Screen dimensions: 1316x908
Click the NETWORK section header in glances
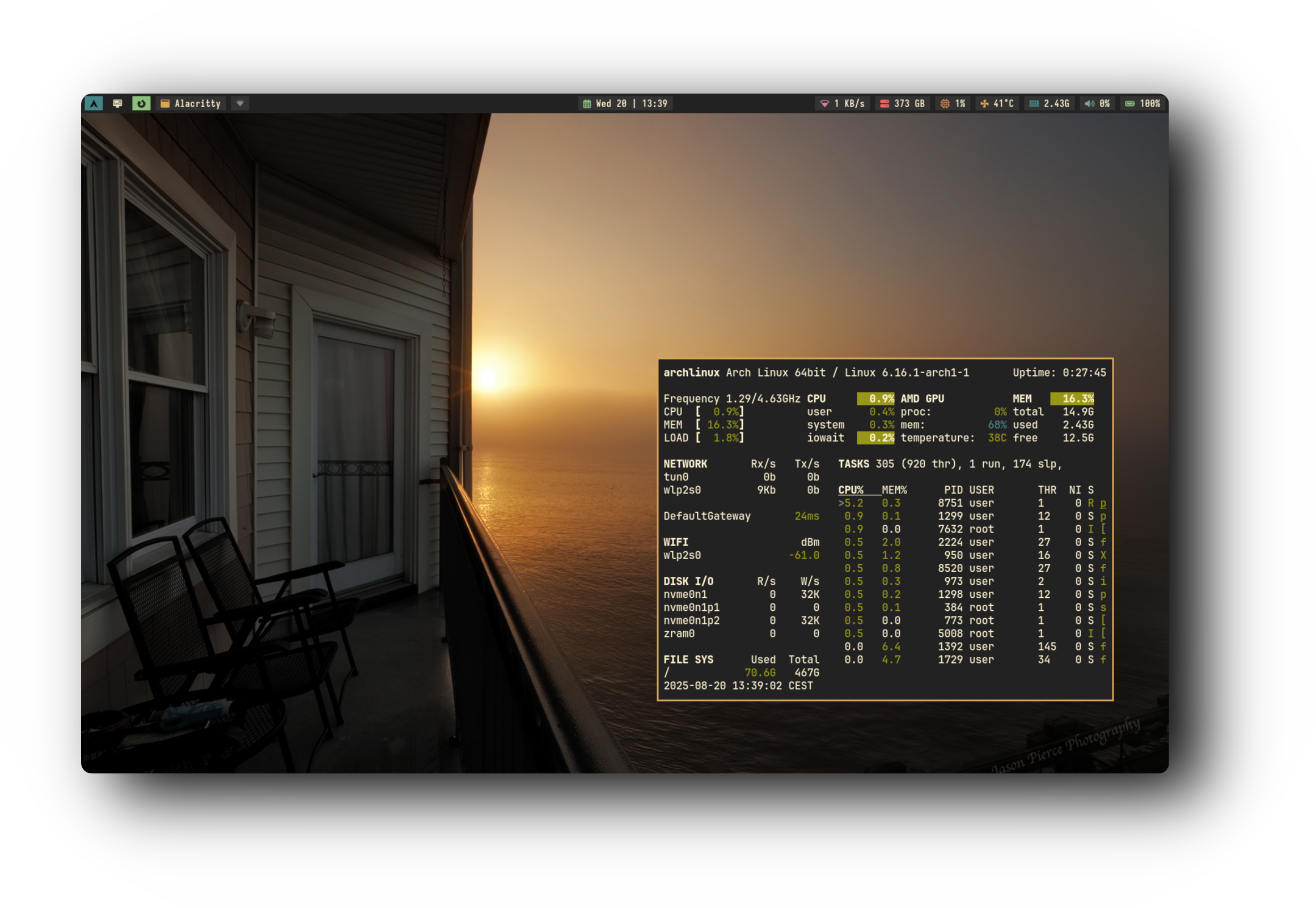685,464
